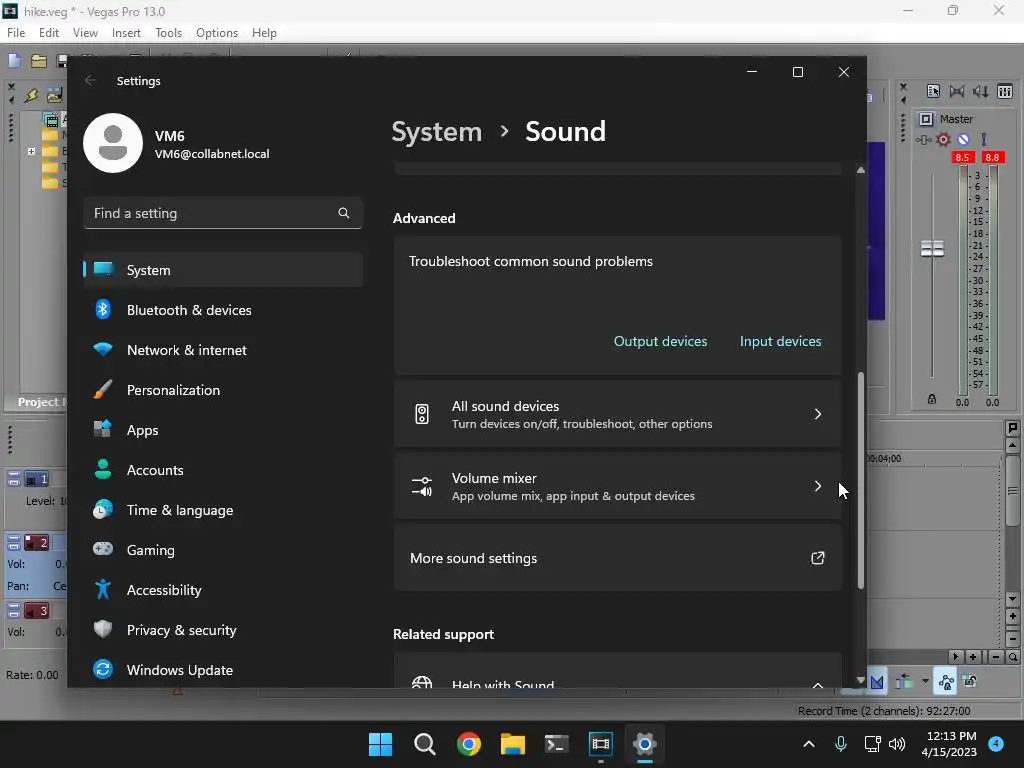Go to the Apps settings page
Screen dimensions: 1024x768
click(223, 430)
